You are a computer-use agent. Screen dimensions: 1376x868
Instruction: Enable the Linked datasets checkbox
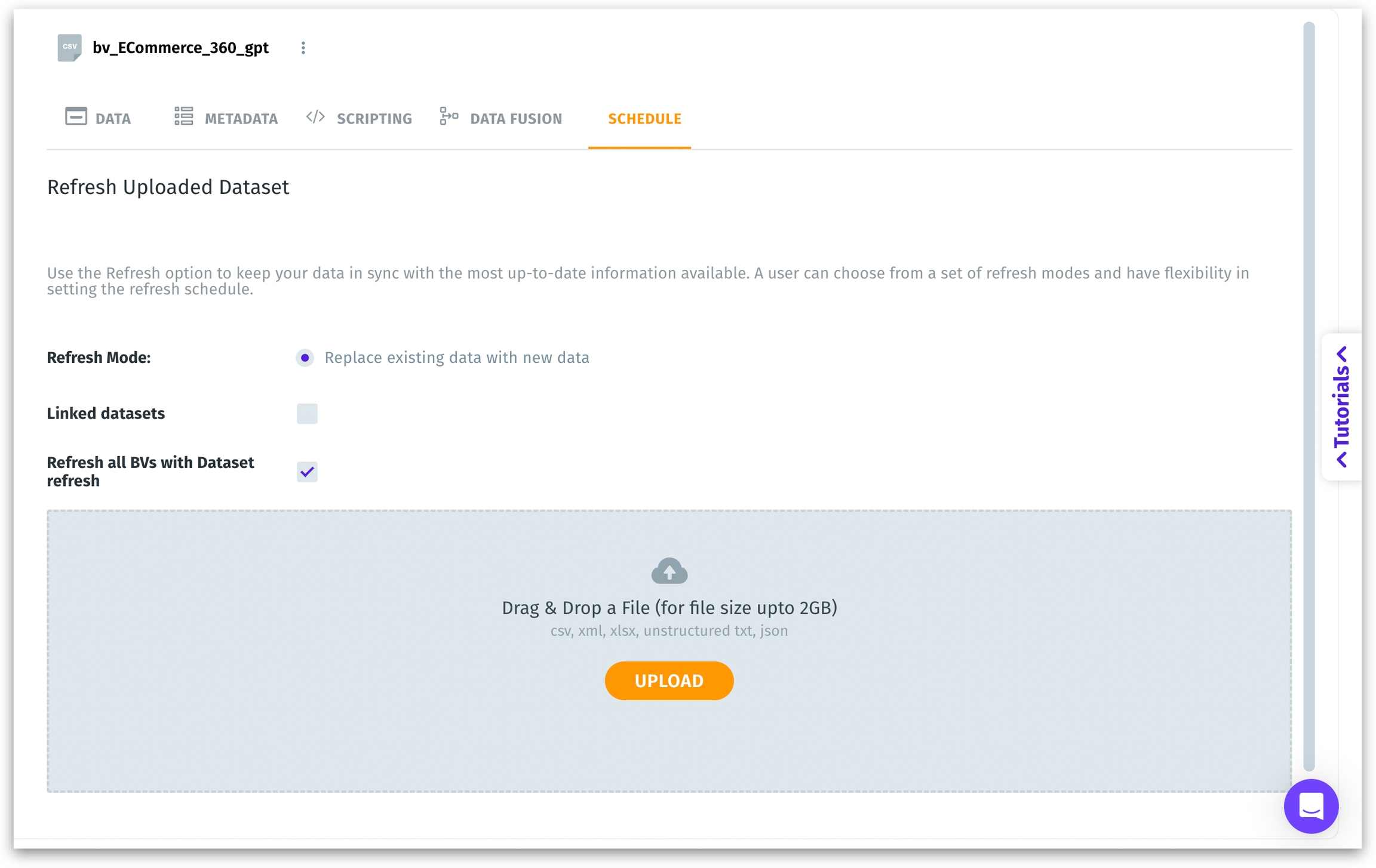[307, 414]
